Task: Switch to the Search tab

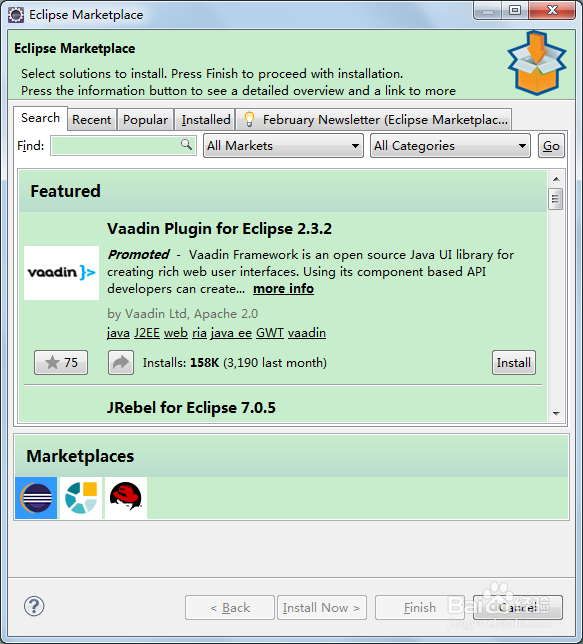Action: coord(40,118)
